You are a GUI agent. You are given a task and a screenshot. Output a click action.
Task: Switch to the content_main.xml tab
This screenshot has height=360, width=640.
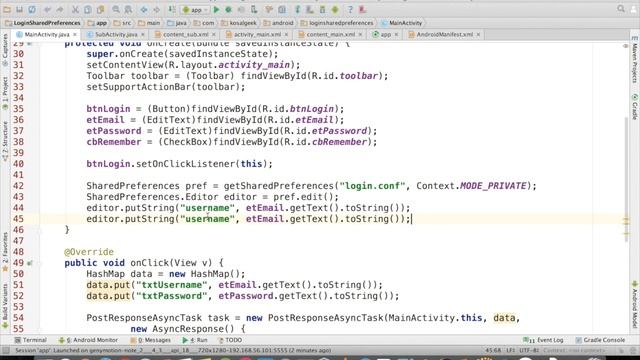point(330,34)
